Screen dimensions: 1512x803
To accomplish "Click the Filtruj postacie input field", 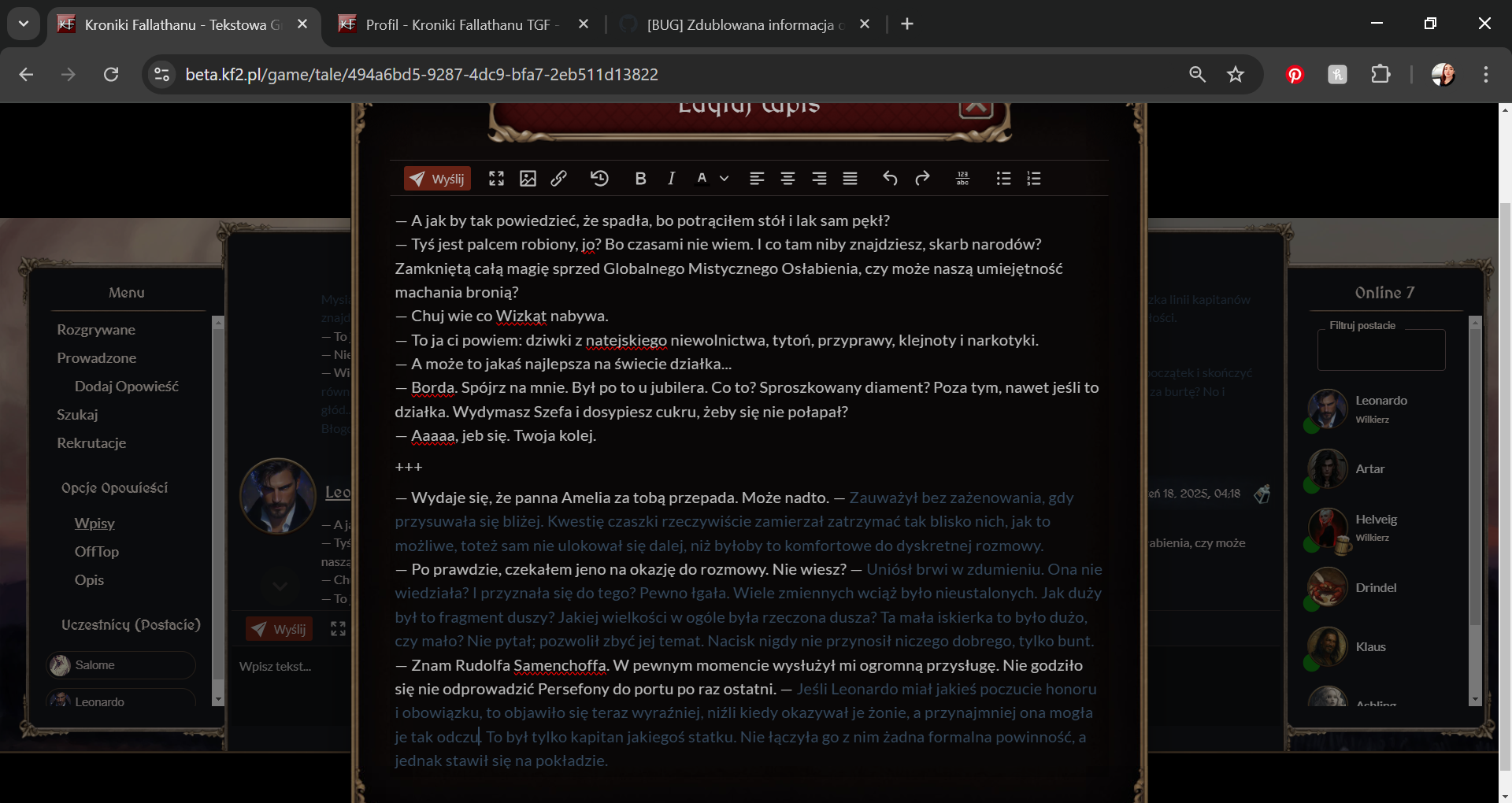I will 1381,350.
